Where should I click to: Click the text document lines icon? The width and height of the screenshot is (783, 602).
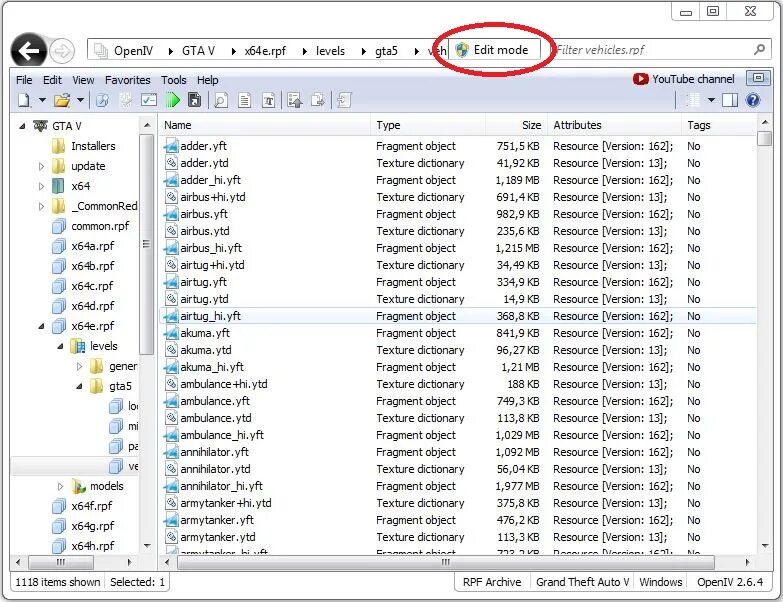coord(245,100)
